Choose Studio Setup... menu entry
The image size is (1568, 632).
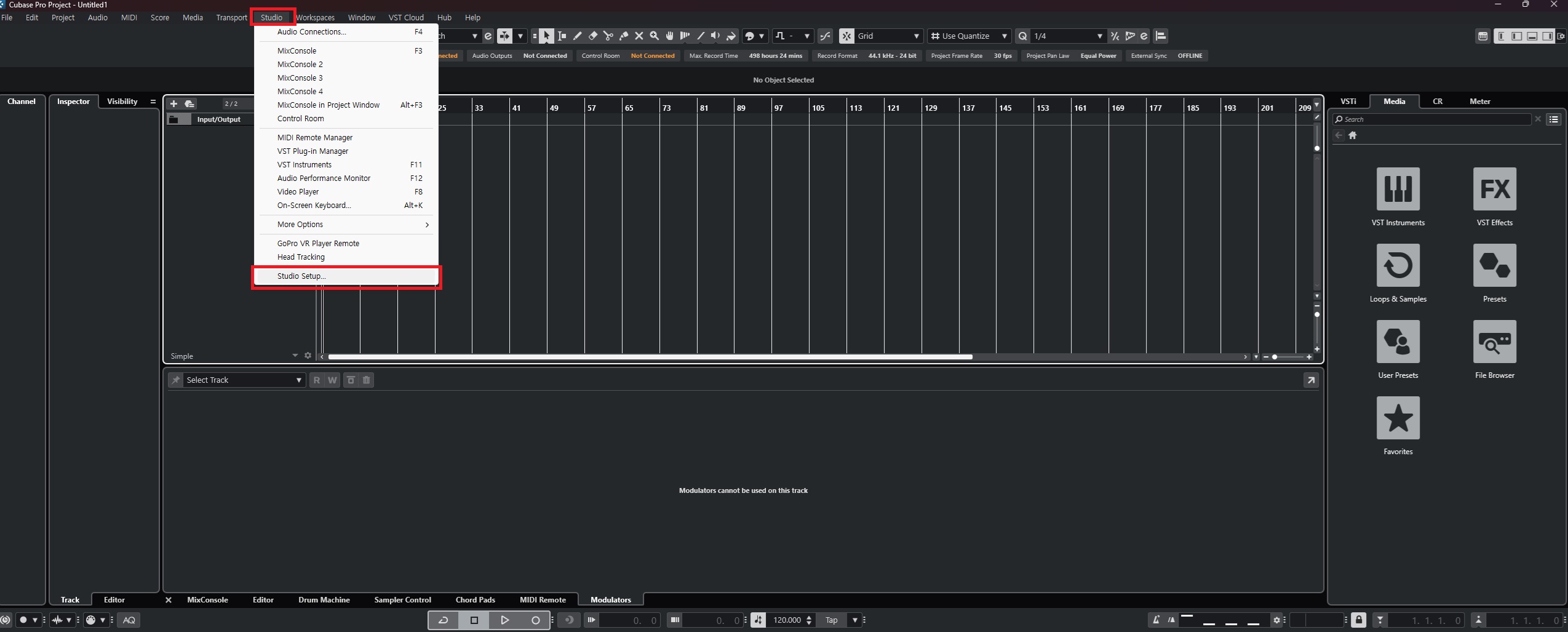[x=346, y=276]
